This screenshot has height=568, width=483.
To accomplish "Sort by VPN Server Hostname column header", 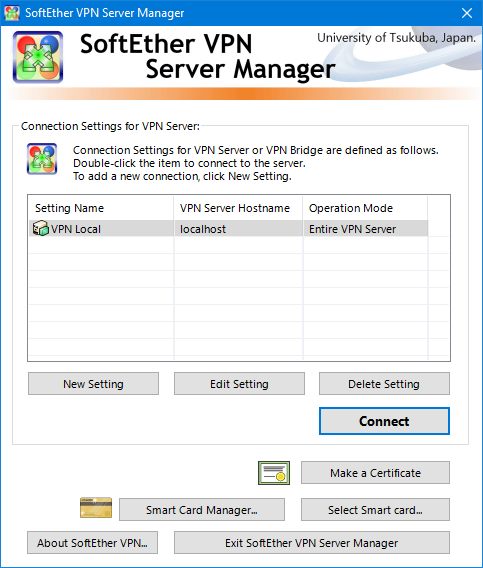I will coord(238,208).
